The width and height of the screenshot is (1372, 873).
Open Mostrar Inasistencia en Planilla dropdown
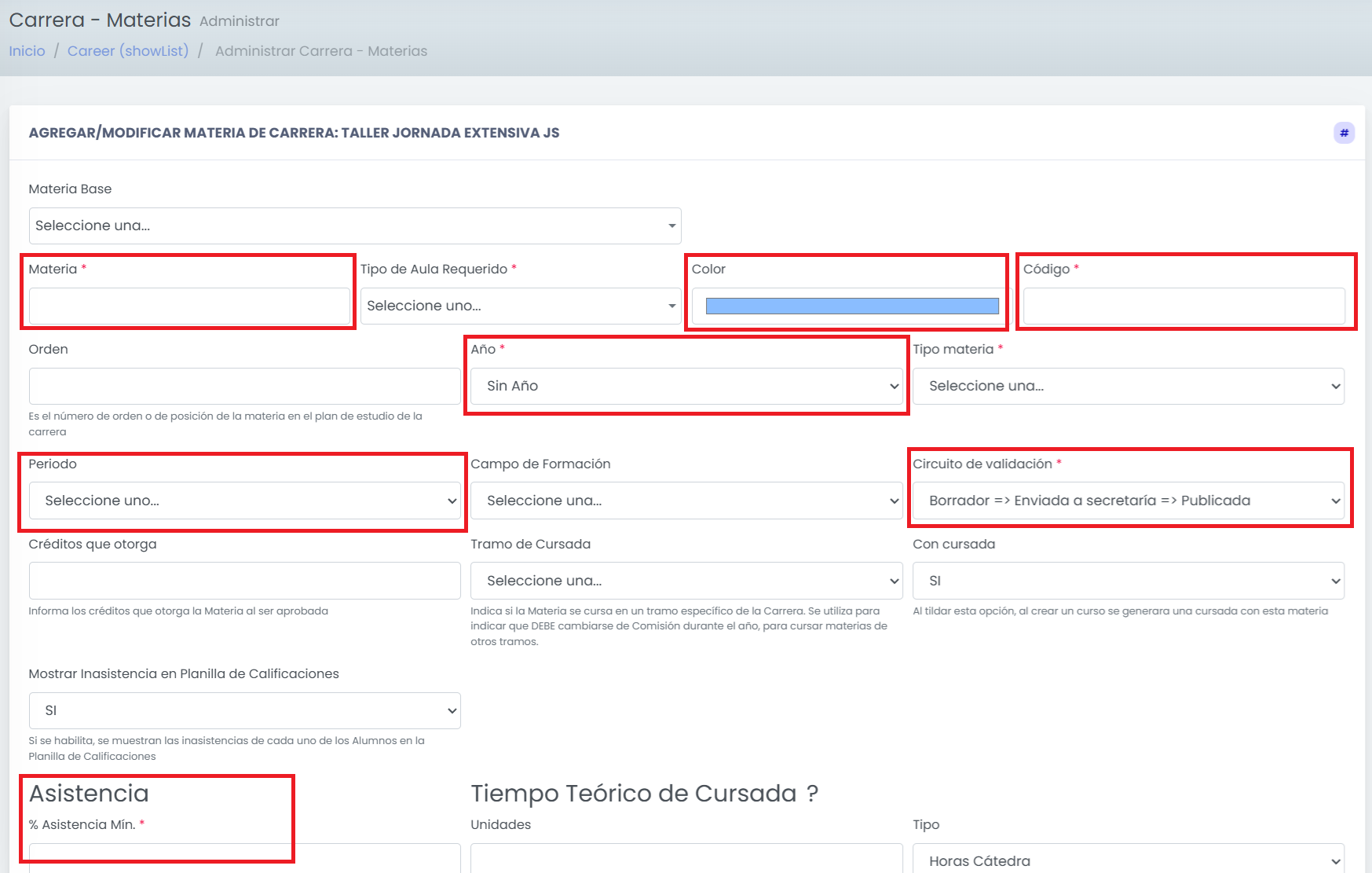tap(244, 710)
